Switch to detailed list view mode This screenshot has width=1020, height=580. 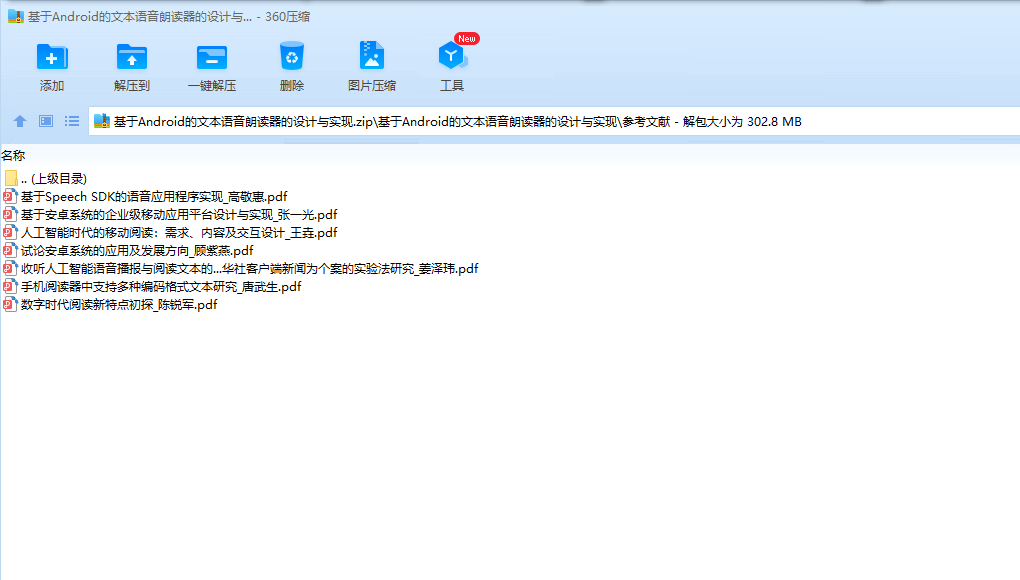click(72, 121)
